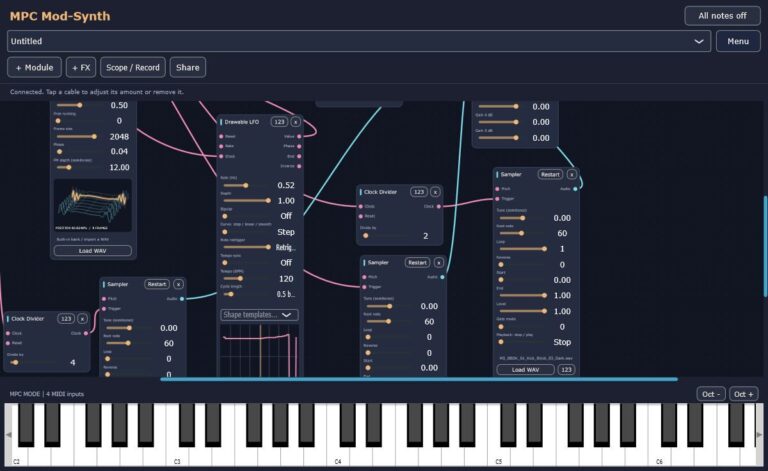
Task: Restart the Sampler beside divide-by-4 Clock Divider
Action: [157, 284]
